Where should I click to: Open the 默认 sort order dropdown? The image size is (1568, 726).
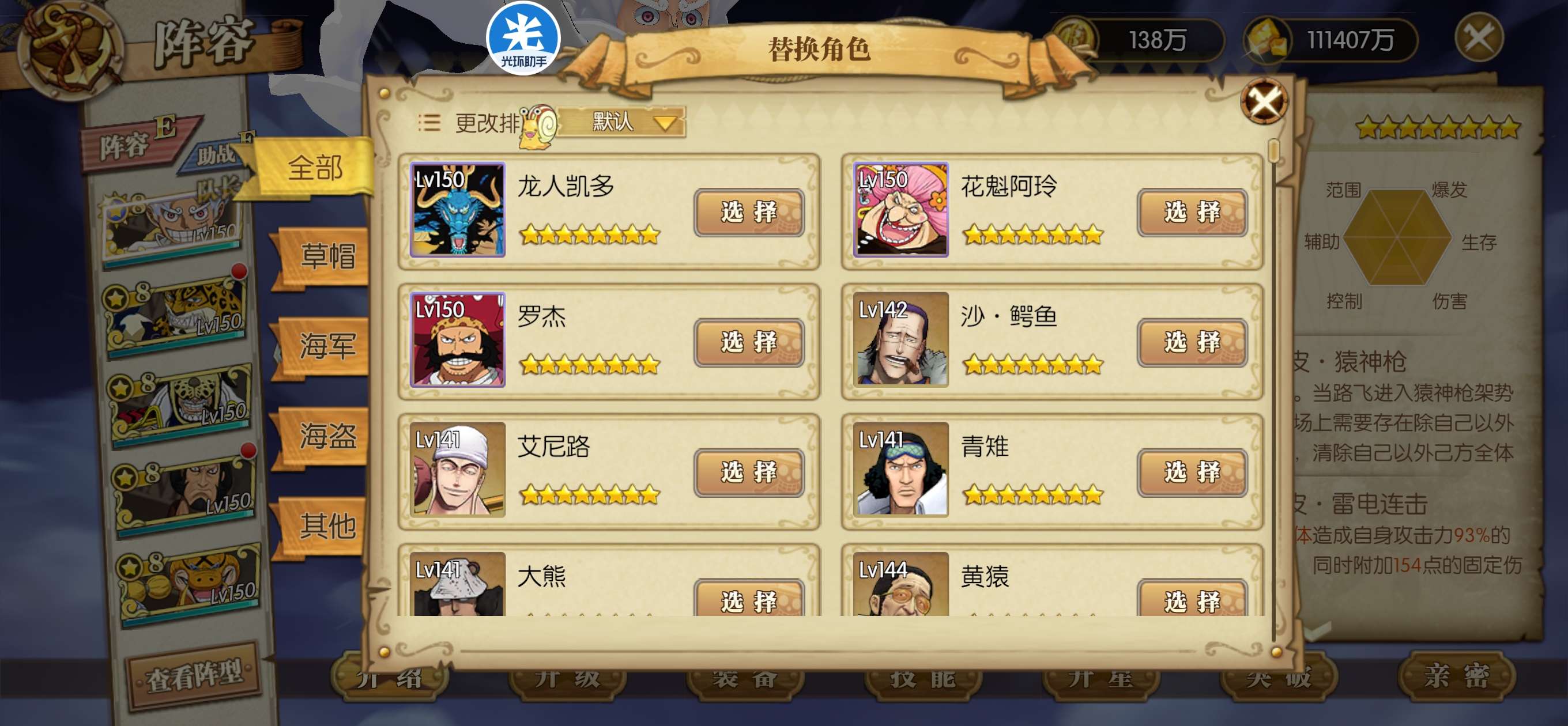point(621,122)
